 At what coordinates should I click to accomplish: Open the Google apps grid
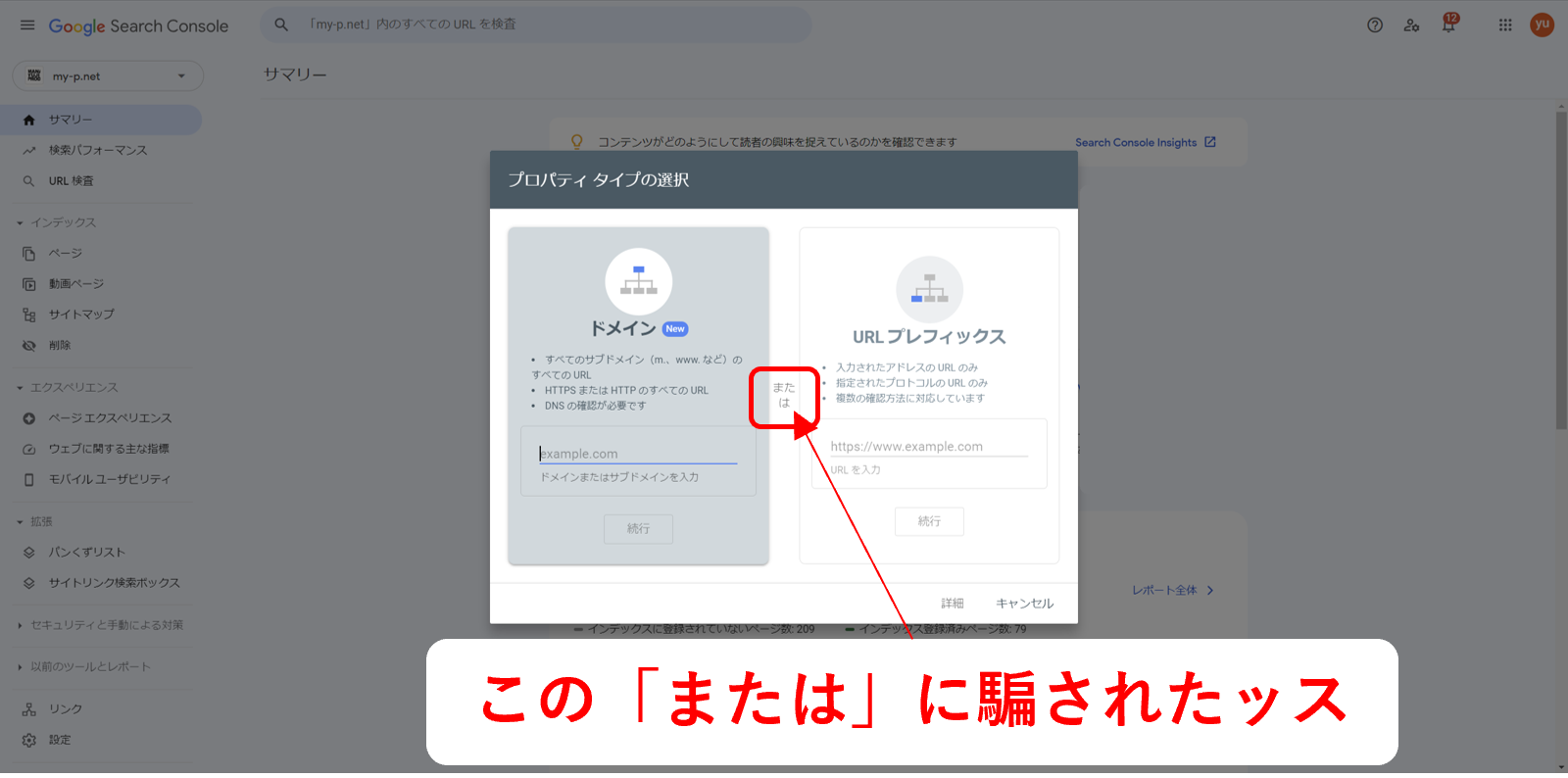point(1505,25)
